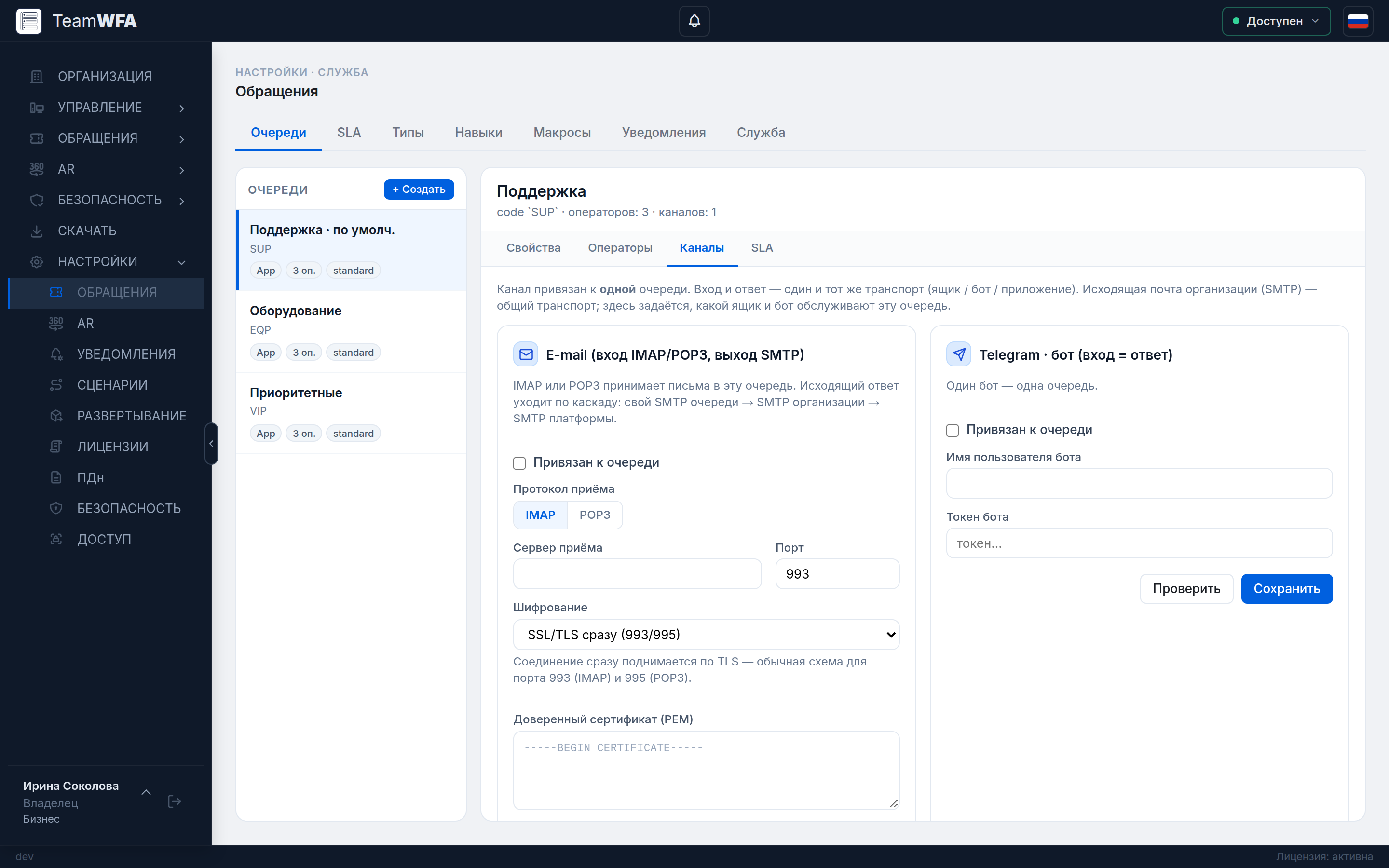Click the Лицензии icon in sidebar
The width and height of the screenshot is (1389, 868).
click(x=56, y=447)
